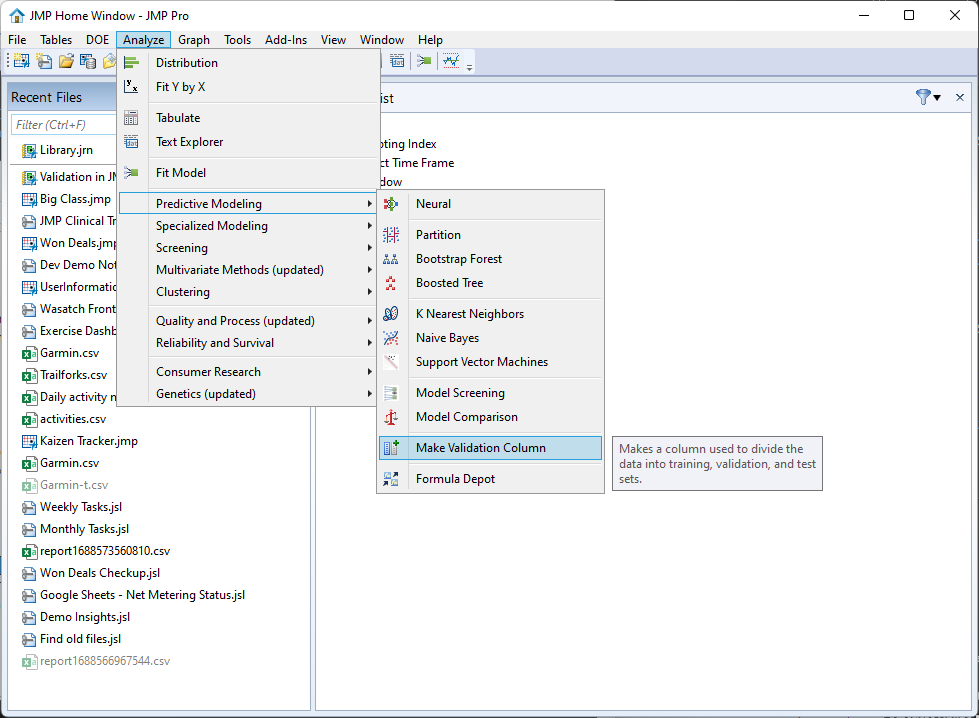Click the Text Explorer toolbar icon
979x718 pixels.
tap(397, 61)
